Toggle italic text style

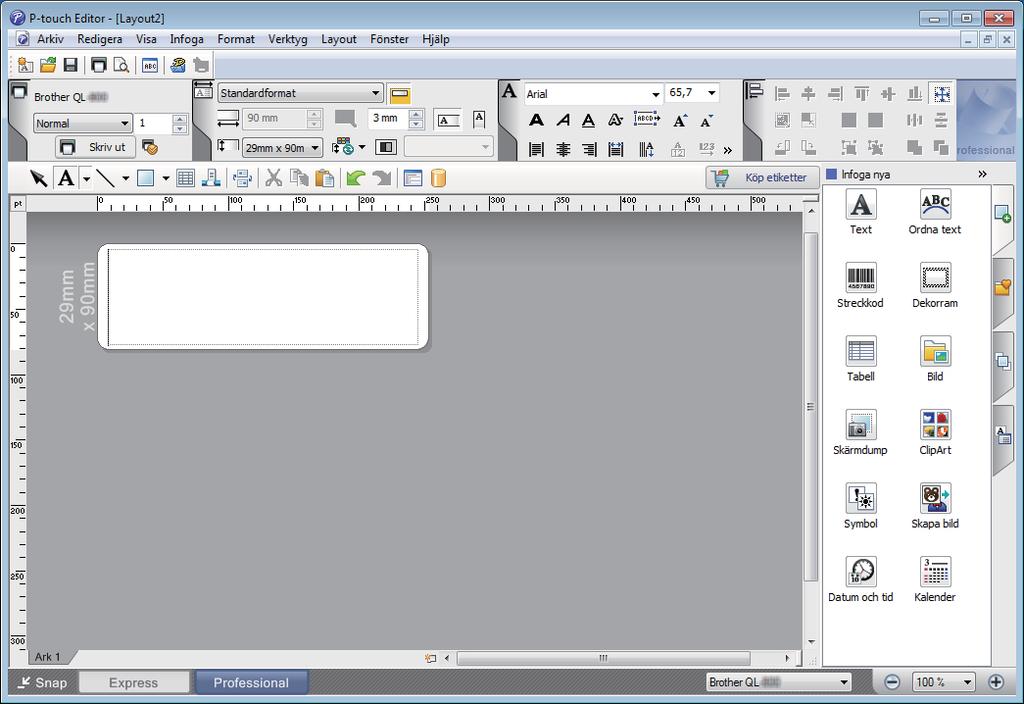563,120
